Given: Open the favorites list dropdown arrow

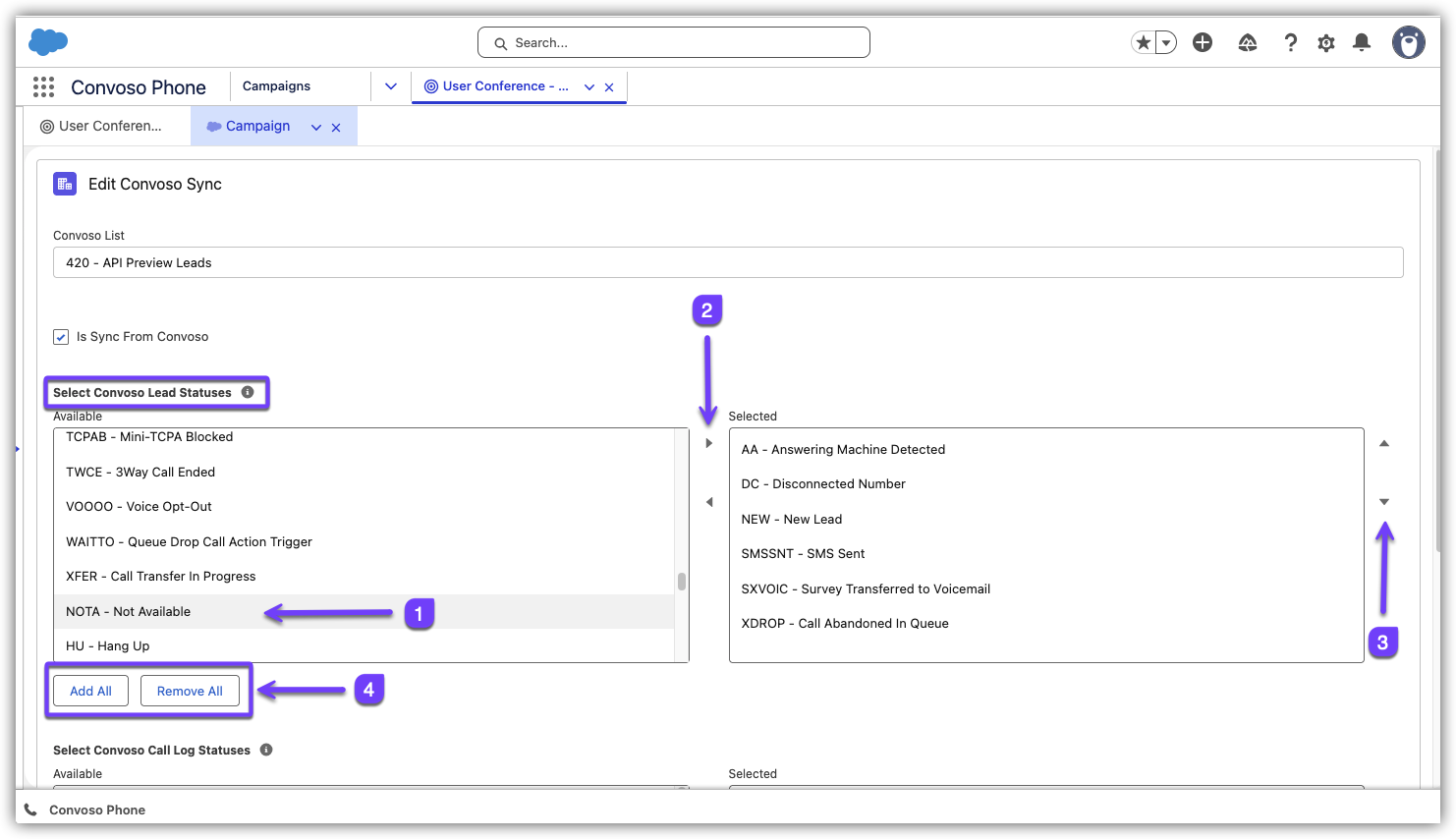Looking at the screenshot, I should click(1166, 42).
